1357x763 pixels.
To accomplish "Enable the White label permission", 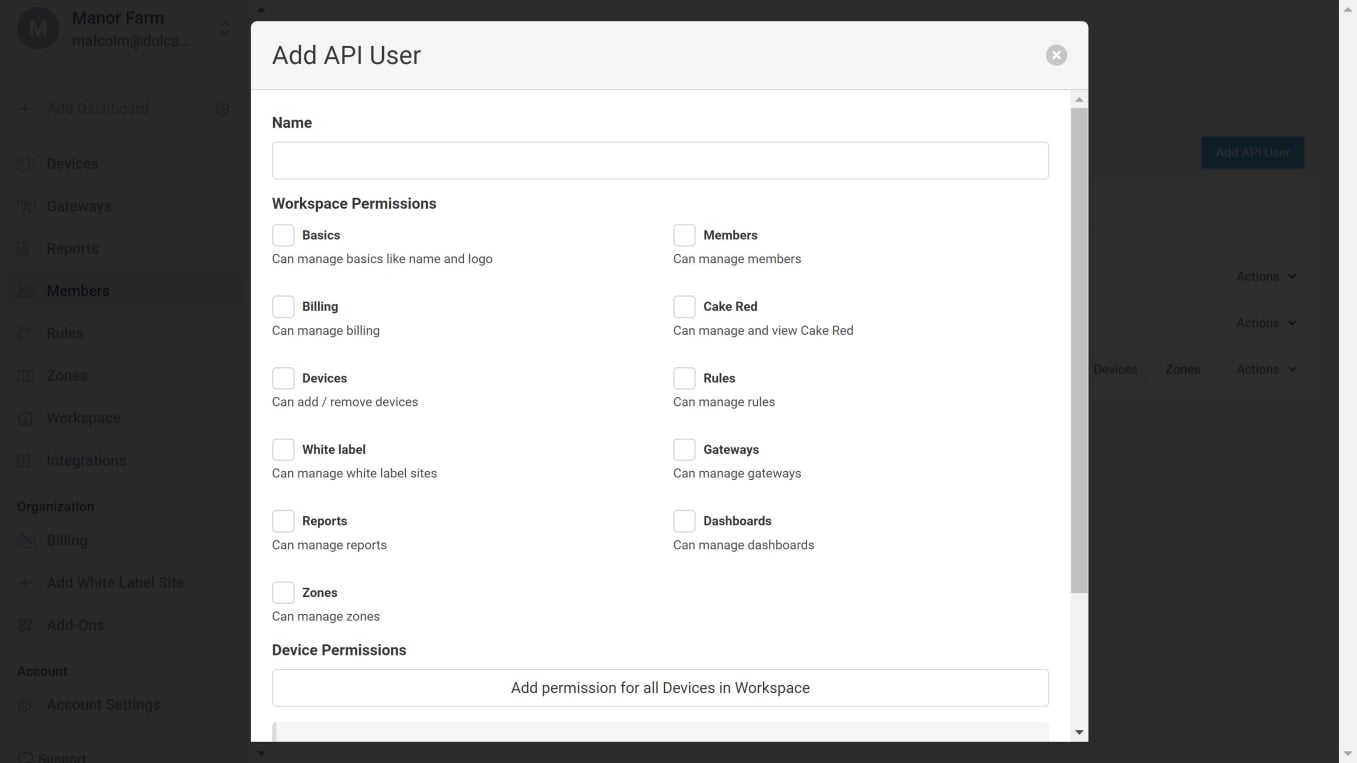I will coord(283,449).
